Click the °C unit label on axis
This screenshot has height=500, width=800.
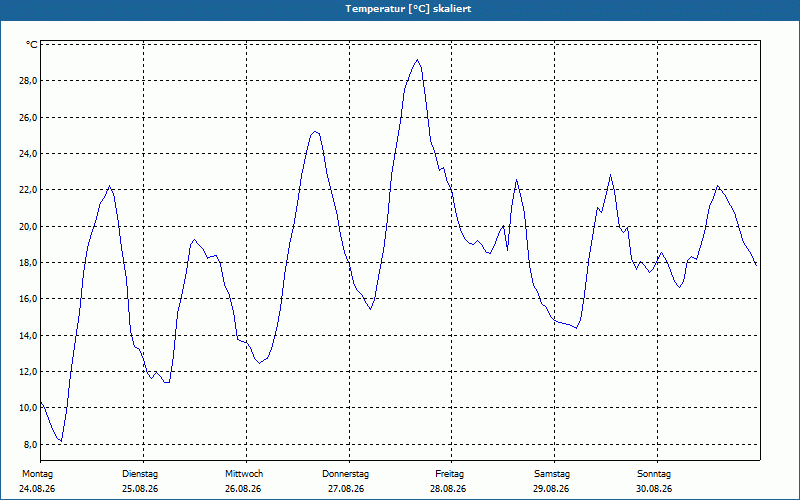32,45
